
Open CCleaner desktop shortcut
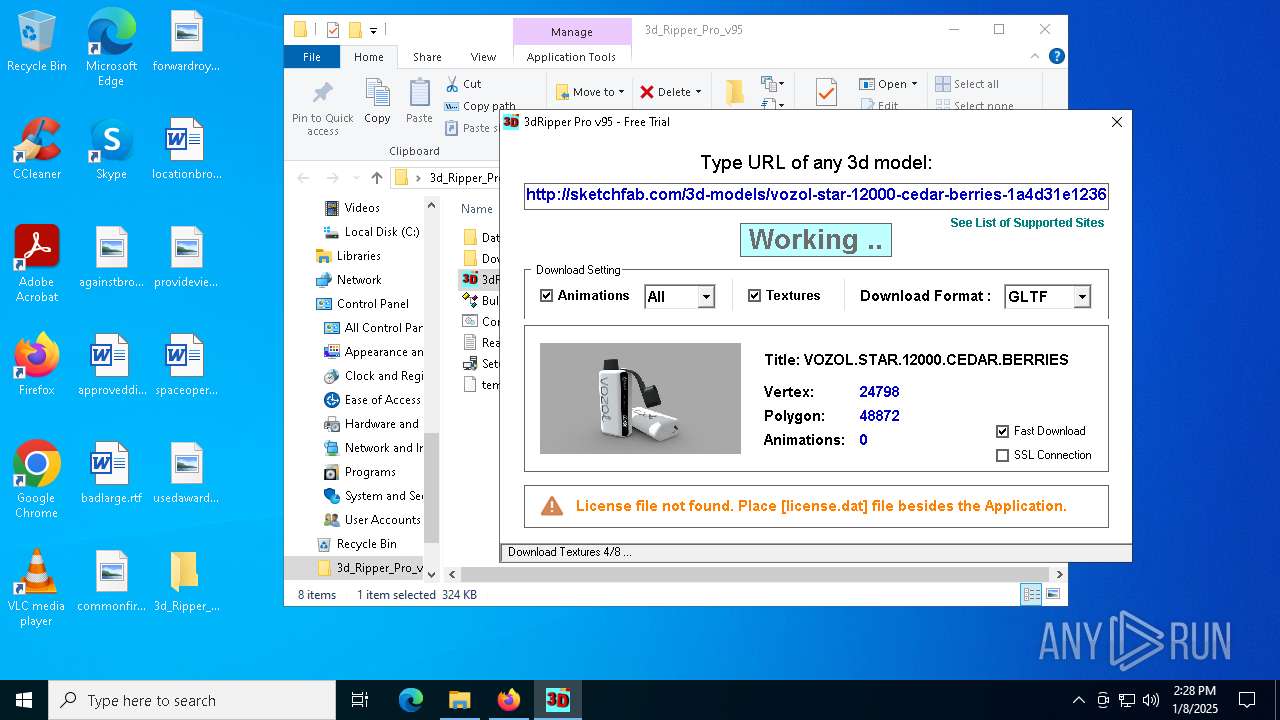click(37, 150)
